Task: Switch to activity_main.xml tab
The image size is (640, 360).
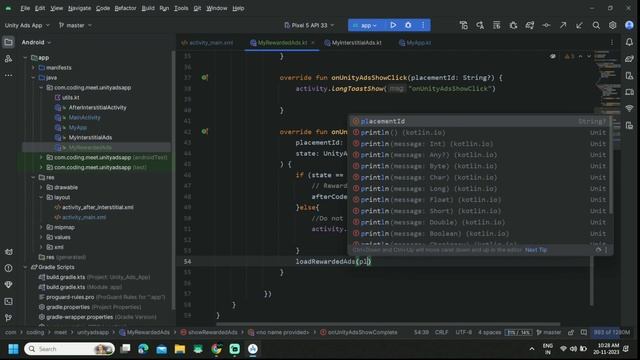Action: pos(207,42)
